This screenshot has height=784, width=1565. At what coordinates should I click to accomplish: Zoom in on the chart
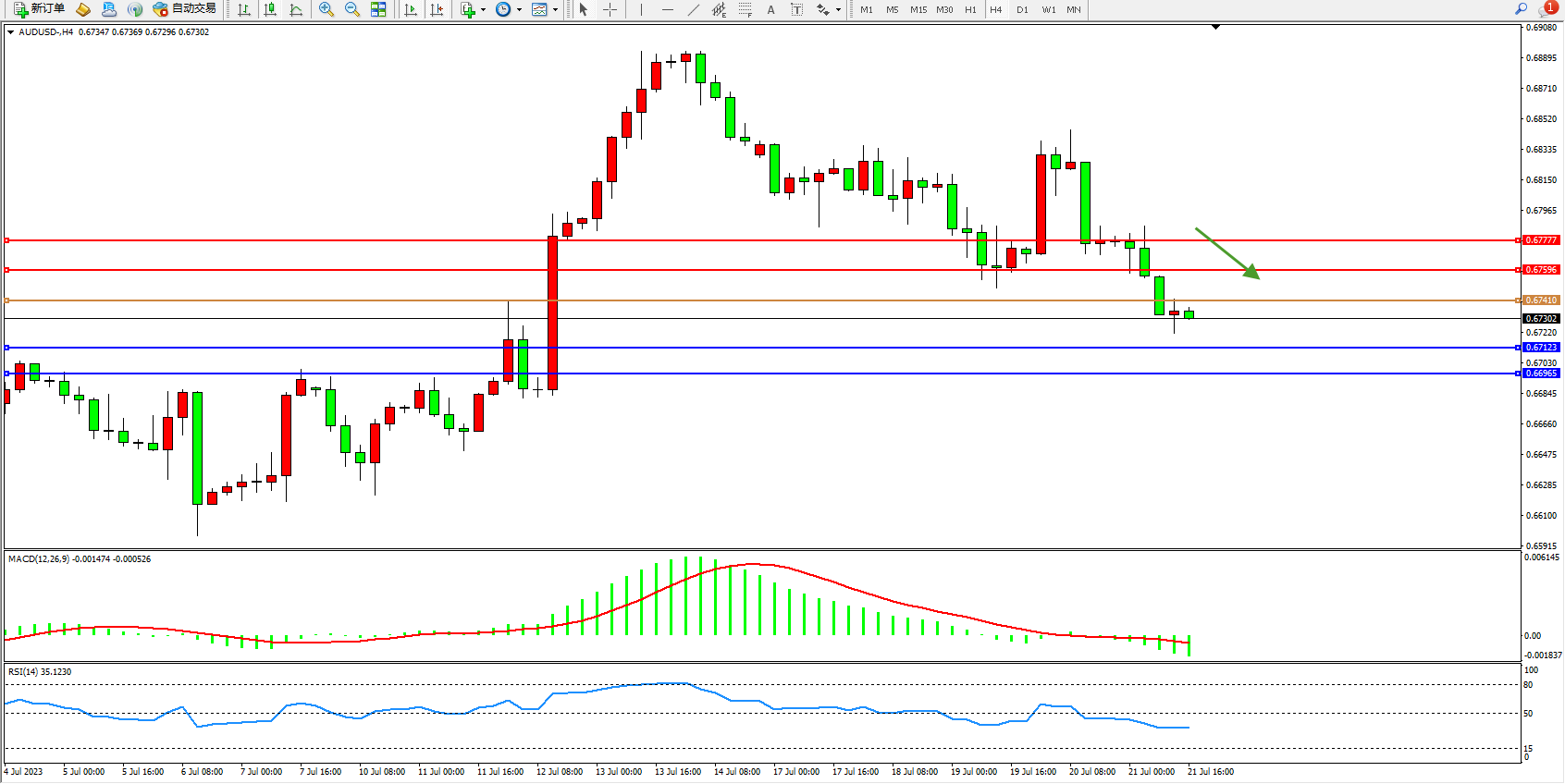(x=327, y=9)
